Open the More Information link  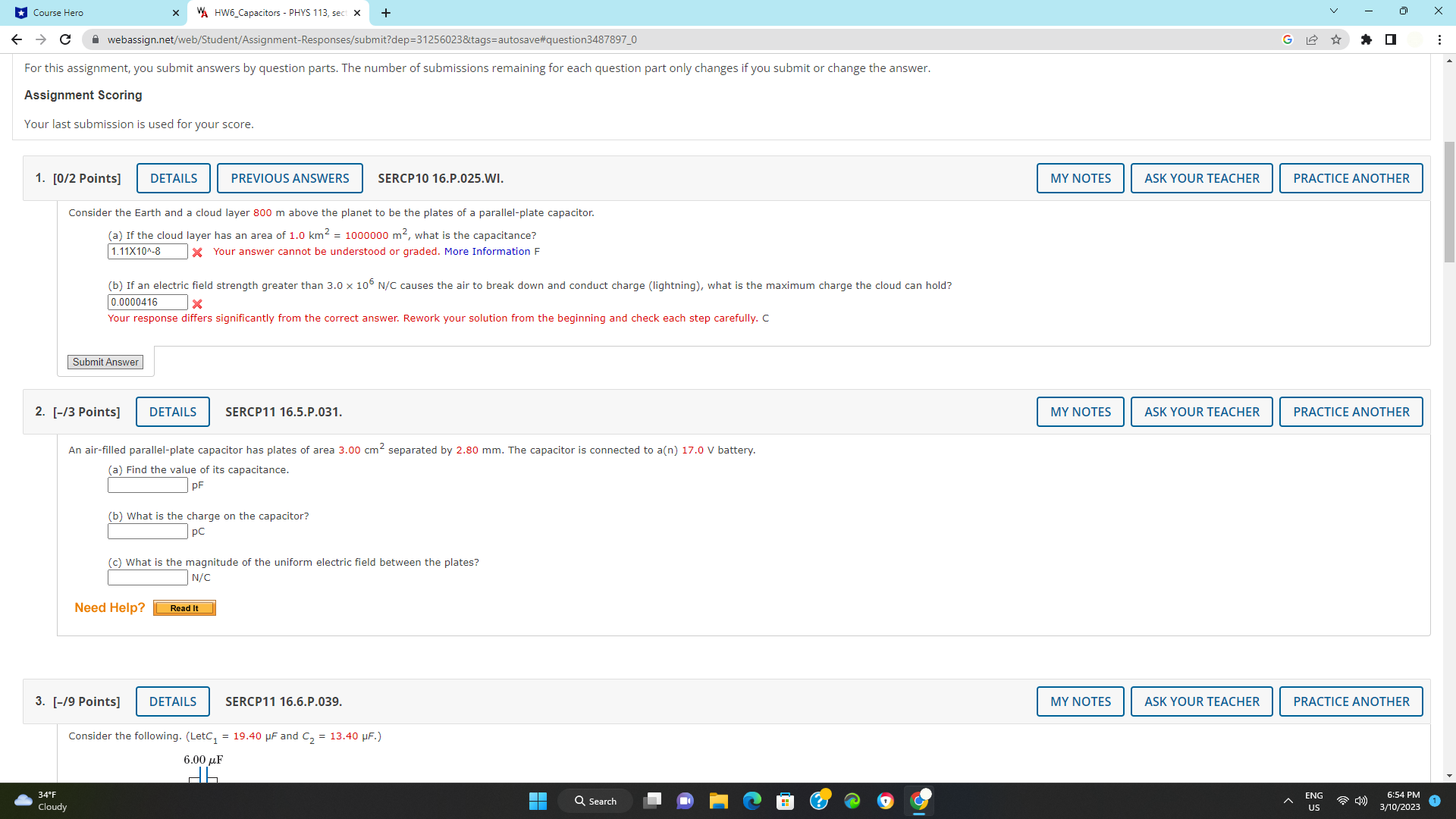point(487,252)
